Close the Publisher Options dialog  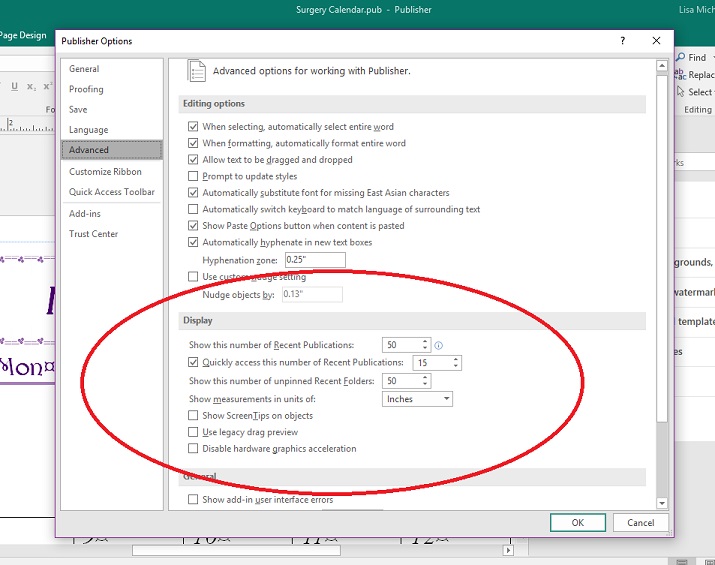tap(656, 41)
